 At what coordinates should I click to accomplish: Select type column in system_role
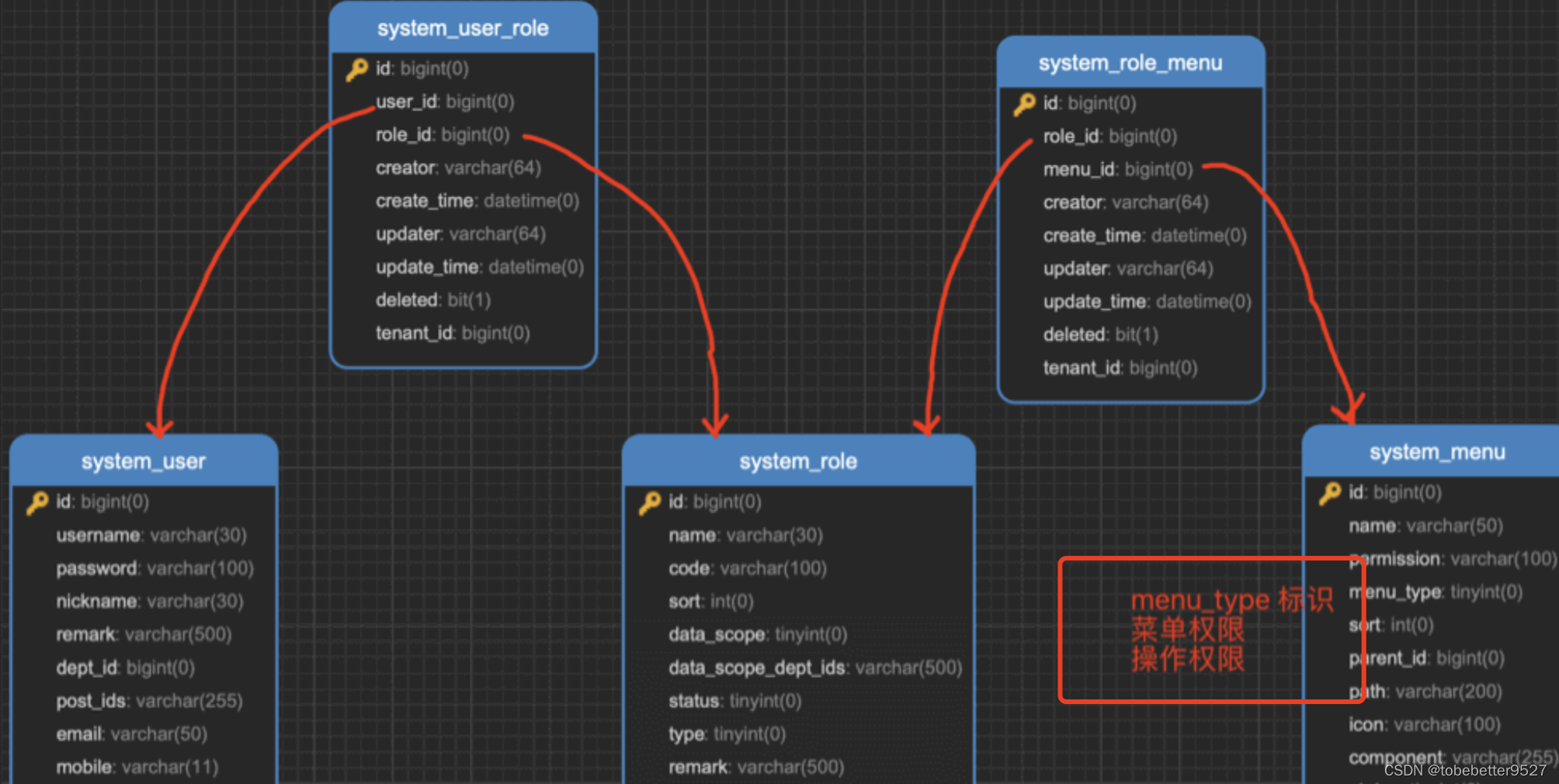(727, 734)
